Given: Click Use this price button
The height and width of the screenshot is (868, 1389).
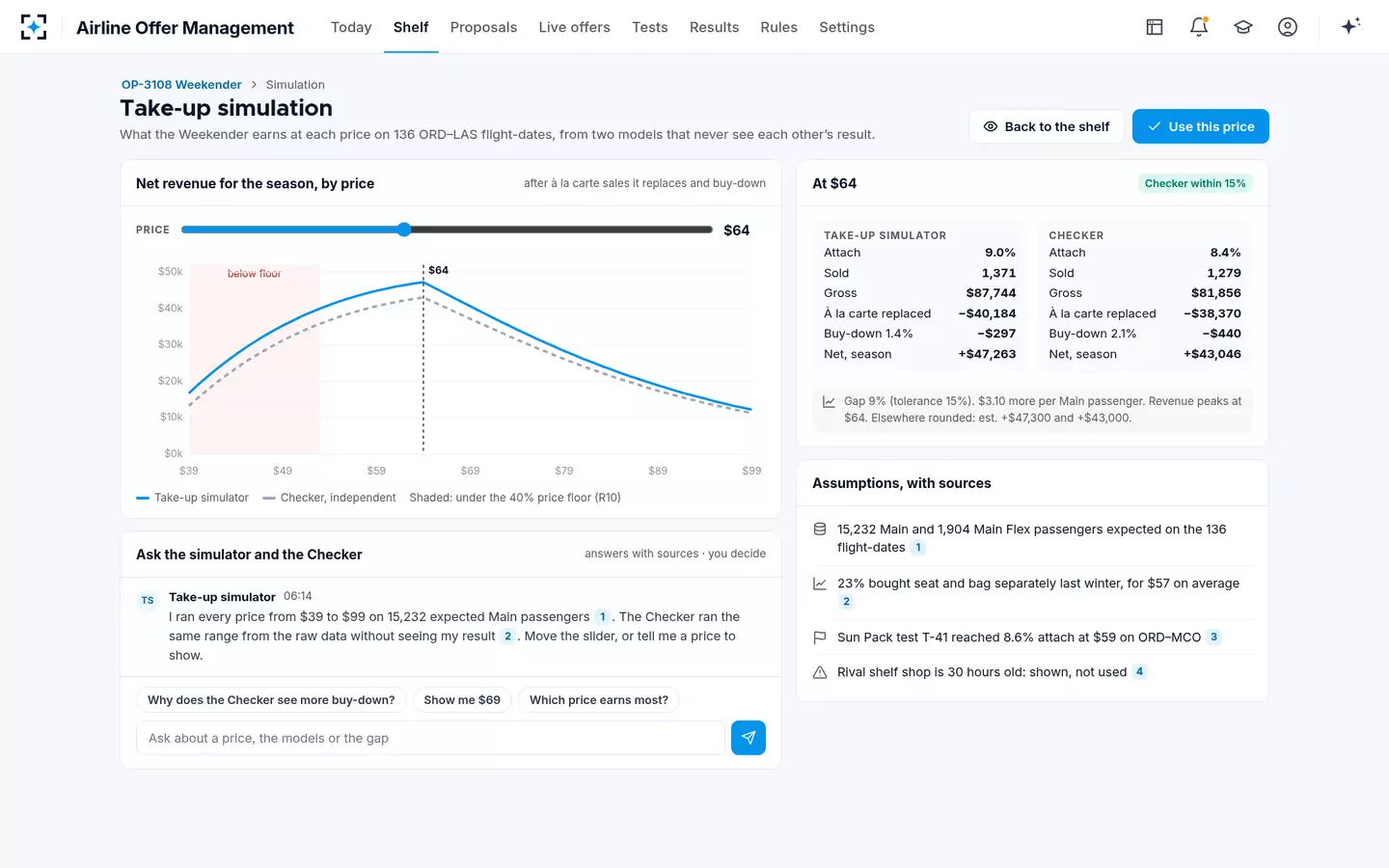Looking at the screenshot, I should [x=1201, y=126].
